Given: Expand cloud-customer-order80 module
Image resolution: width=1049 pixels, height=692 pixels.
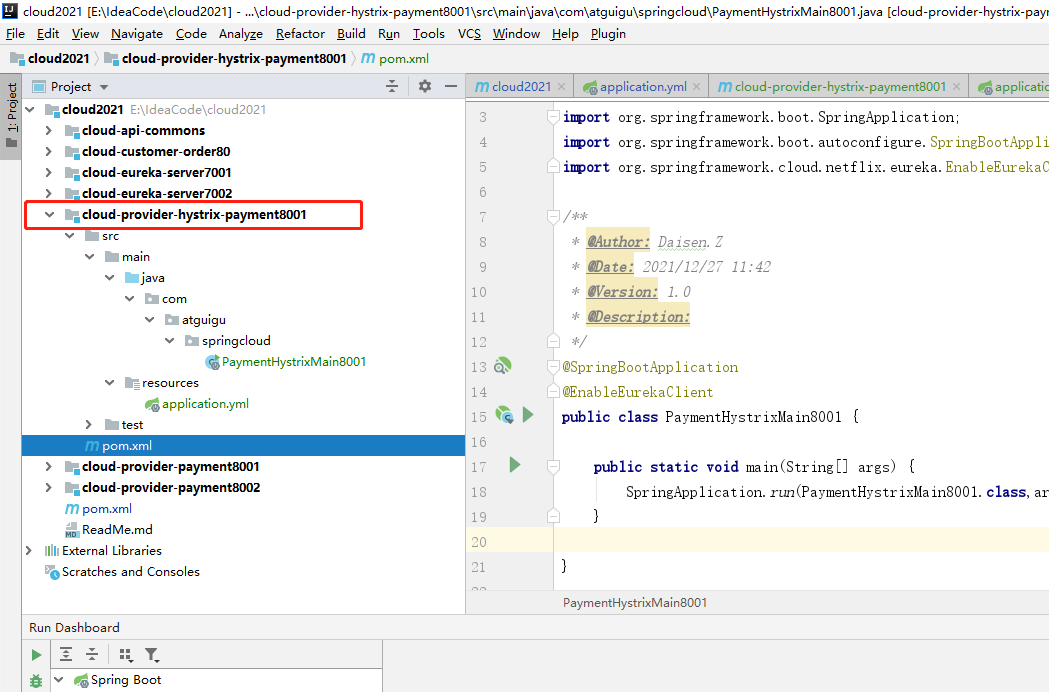Looking at the screenshot, I should (48, 151).
